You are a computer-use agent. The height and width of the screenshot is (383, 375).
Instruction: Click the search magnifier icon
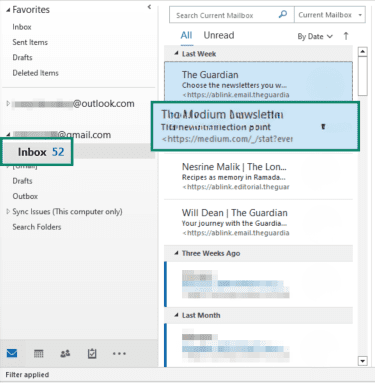pyautogui.click(x=283, y=14)
